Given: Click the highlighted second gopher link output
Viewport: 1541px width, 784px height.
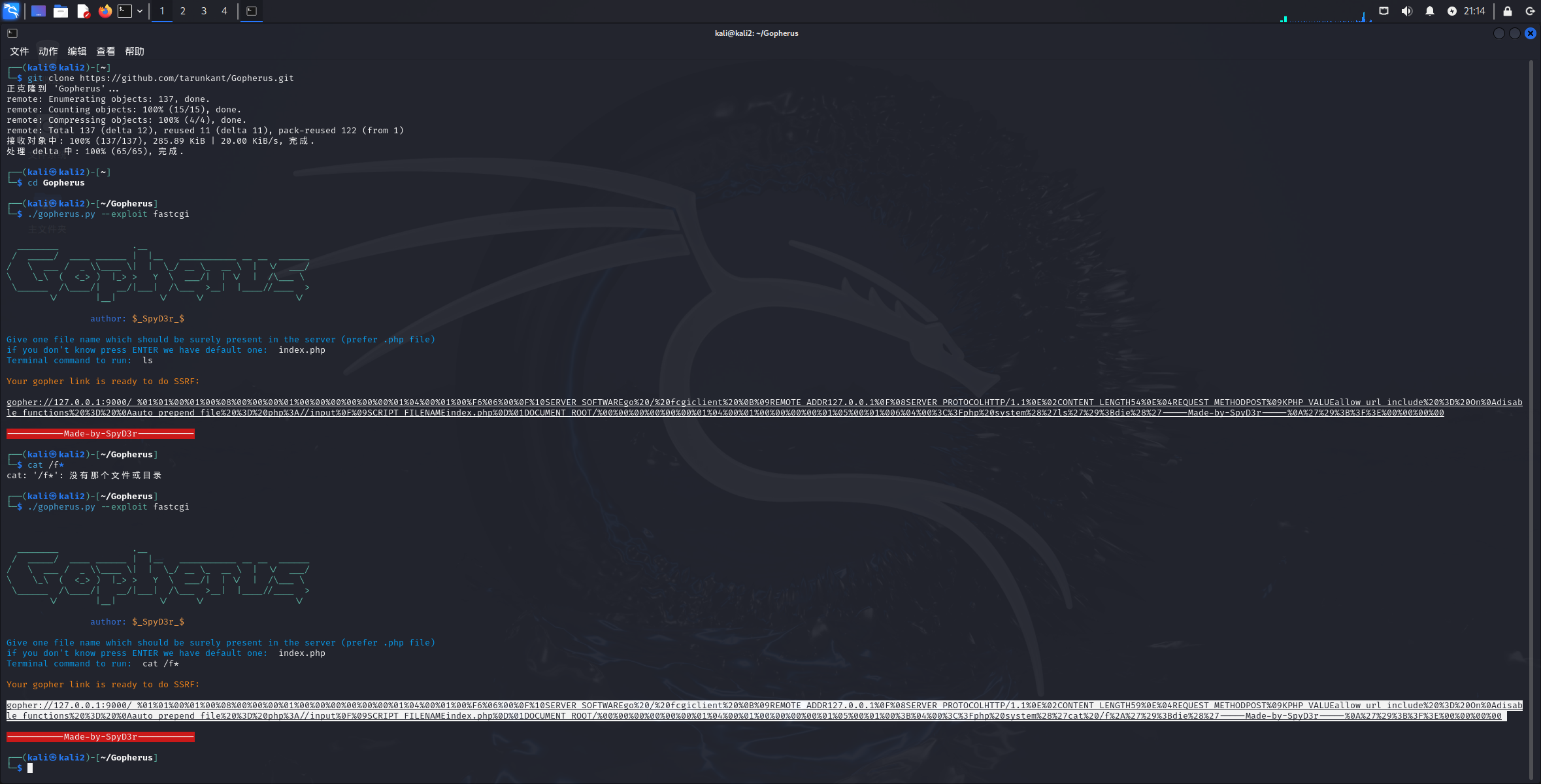Looking at the screenshot, I should coord(765,711).
